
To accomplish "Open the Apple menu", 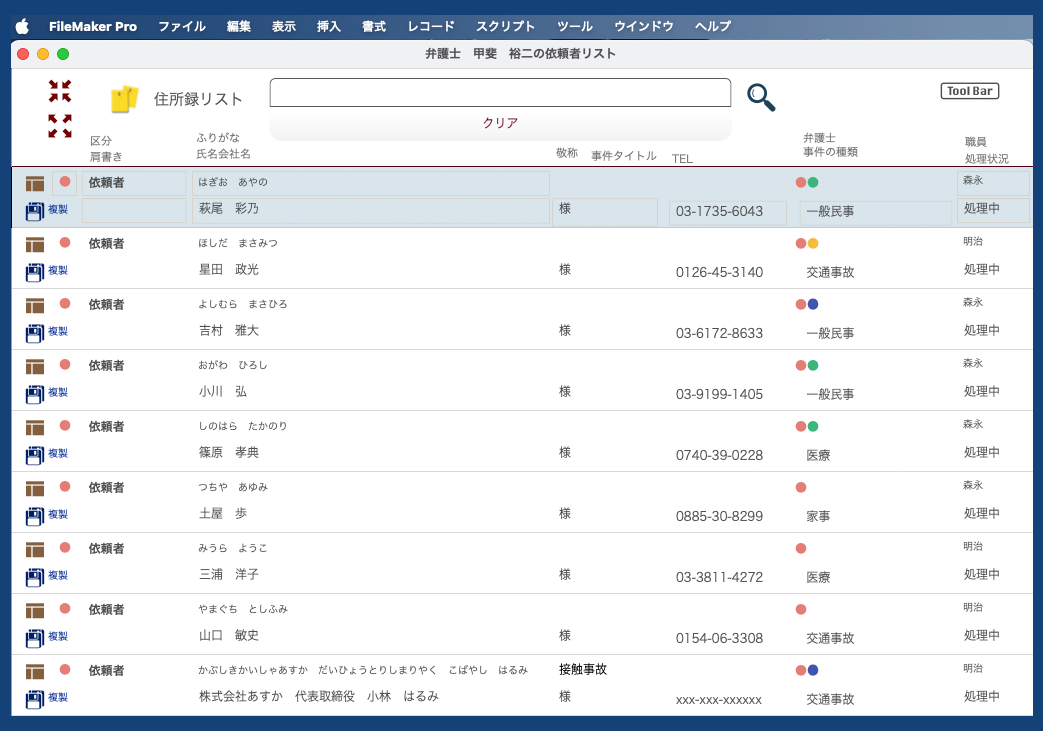I will pos(22,27).
